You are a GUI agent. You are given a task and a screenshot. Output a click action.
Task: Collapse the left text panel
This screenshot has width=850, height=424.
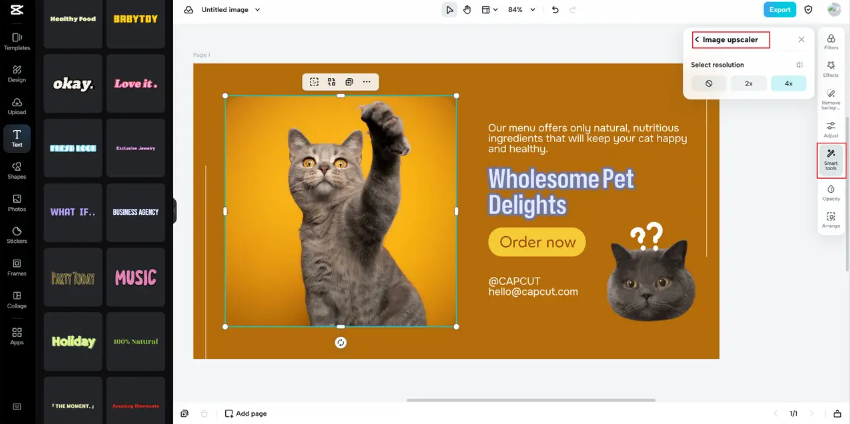(175, 211)
